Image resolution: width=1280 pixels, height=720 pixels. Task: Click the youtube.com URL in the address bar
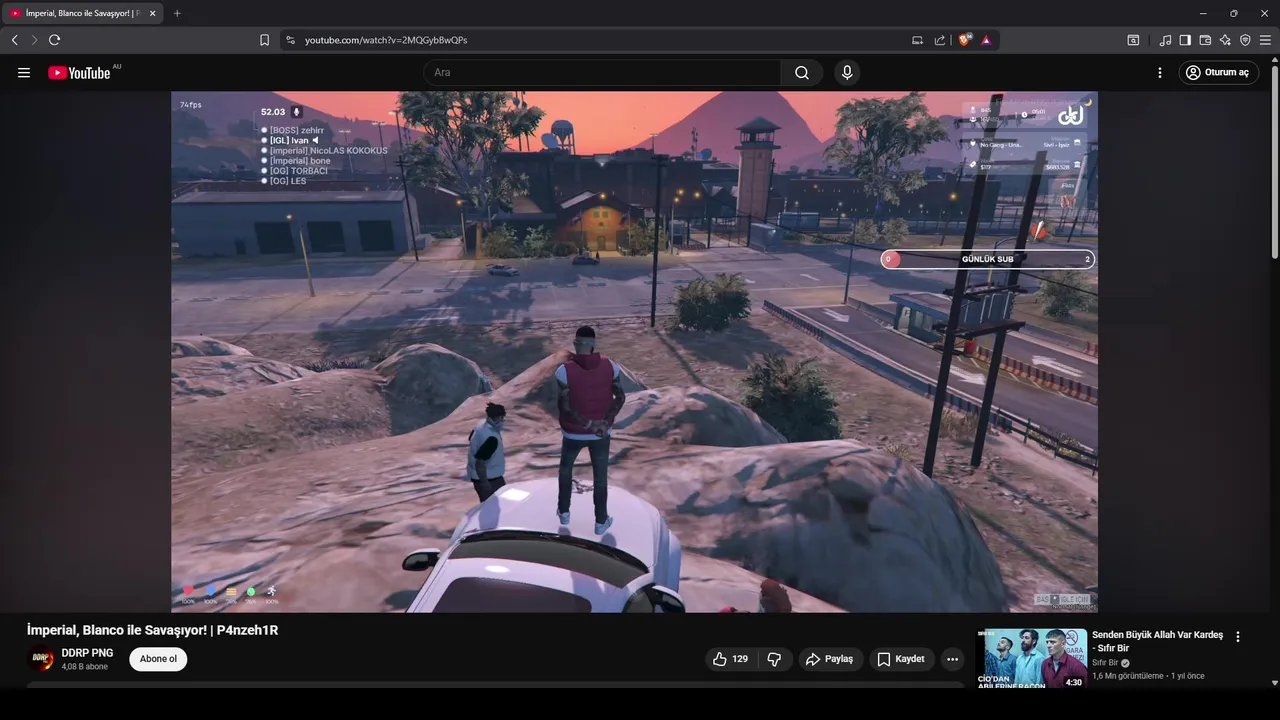point(386,40)
